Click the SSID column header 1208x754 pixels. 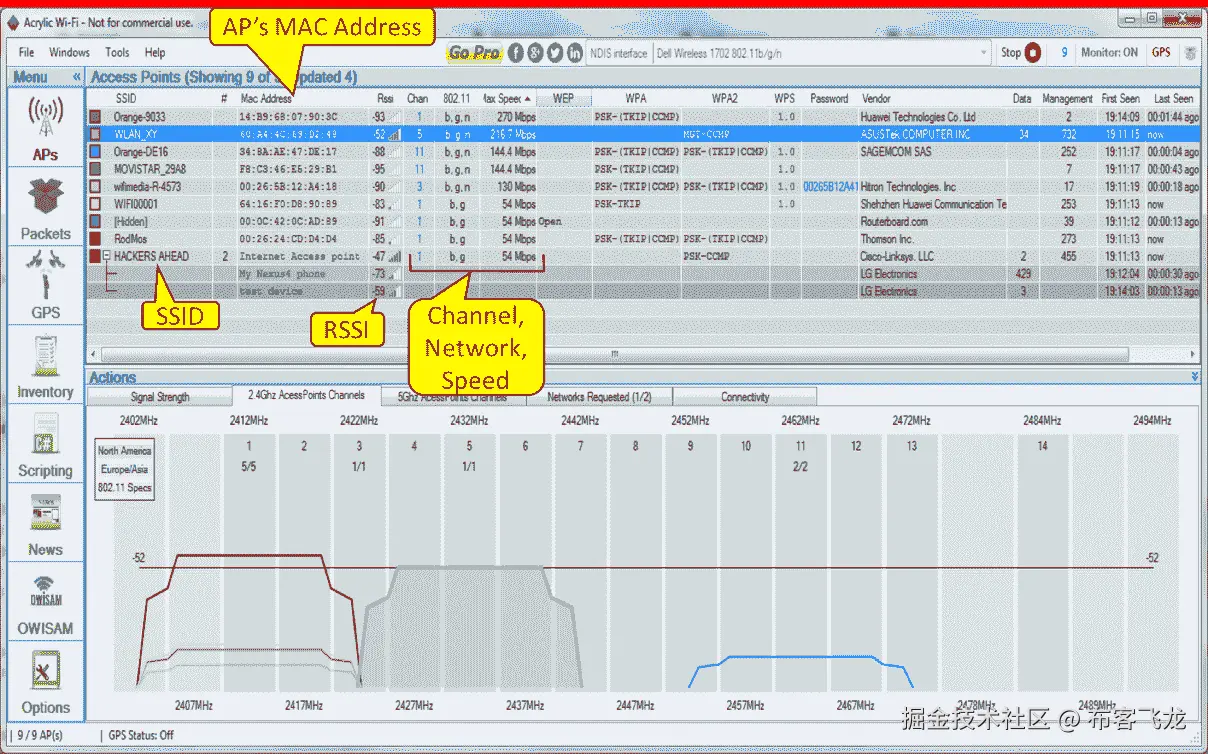click(x=126, y=99)
